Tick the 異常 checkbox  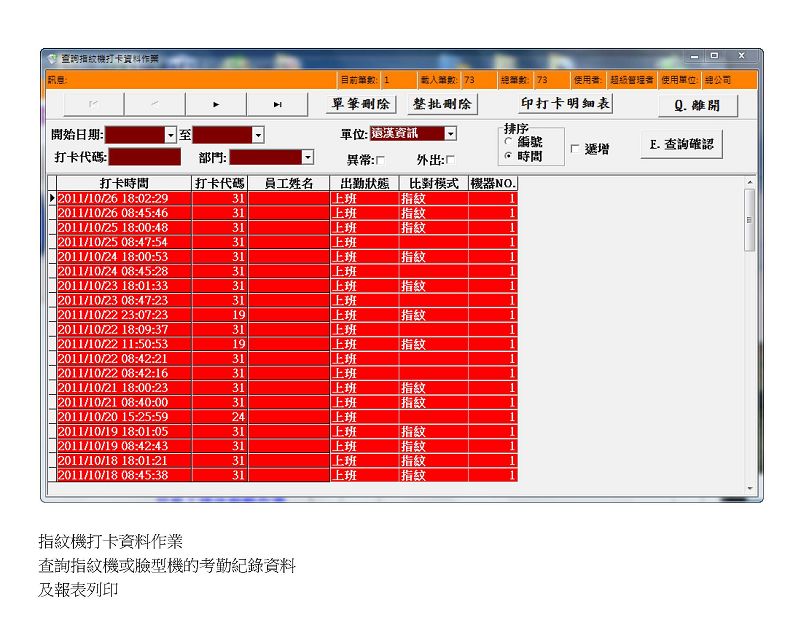(380, 160)
